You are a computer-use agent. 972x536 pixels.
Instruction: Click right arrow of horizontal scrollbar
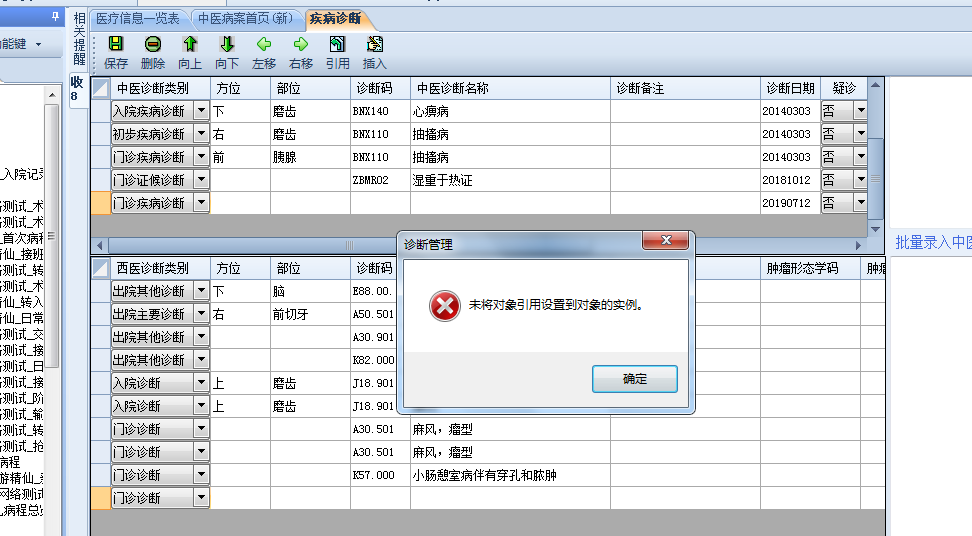tap(859, 245)
